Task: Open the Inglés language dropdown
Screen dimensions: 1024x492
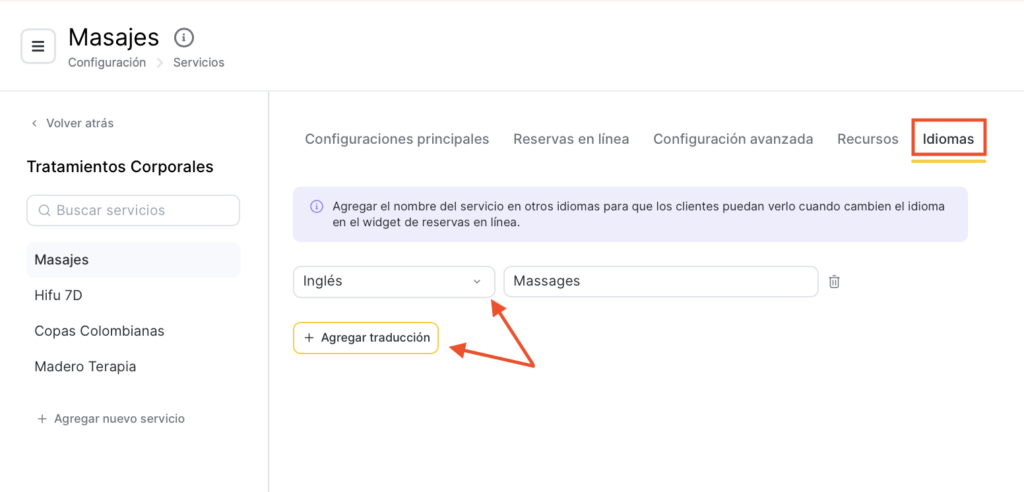Action: pyautogui.click(x=393, y=282)
